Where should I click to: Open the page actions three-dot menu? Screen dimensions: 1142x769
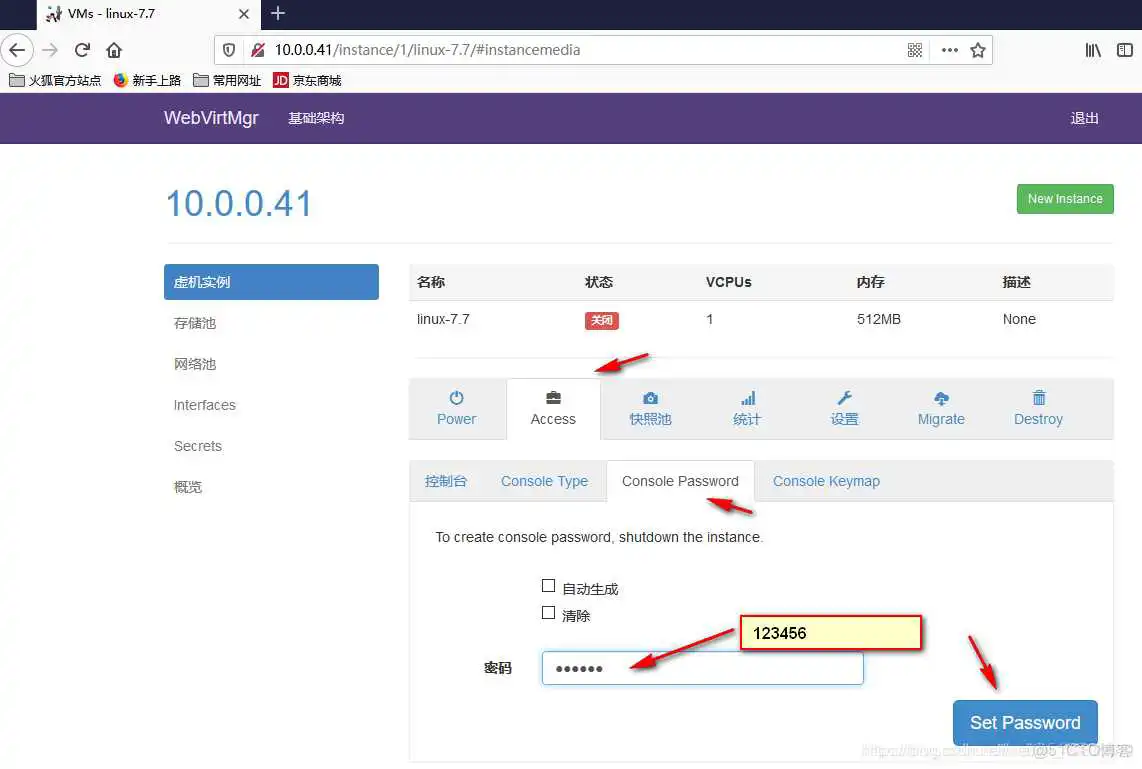(949, 50)
